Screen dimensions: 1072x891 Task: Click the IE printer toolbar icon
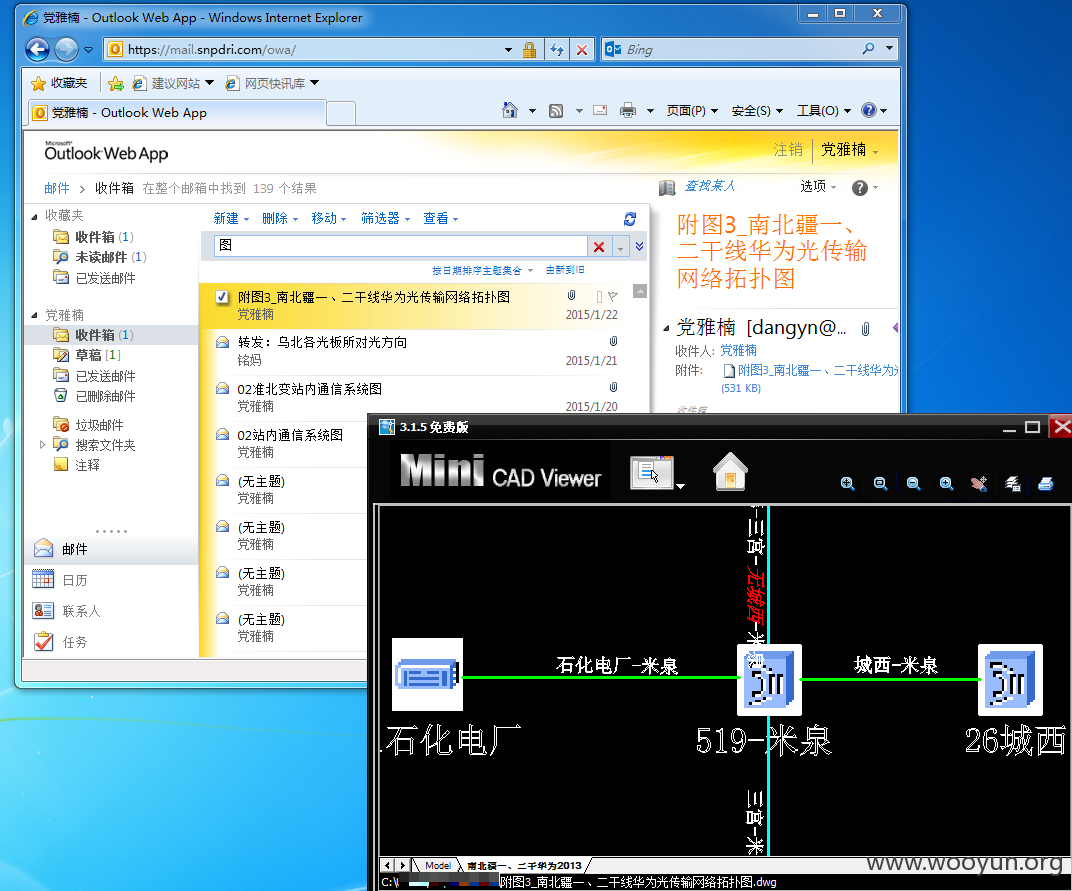click(628, 110)
